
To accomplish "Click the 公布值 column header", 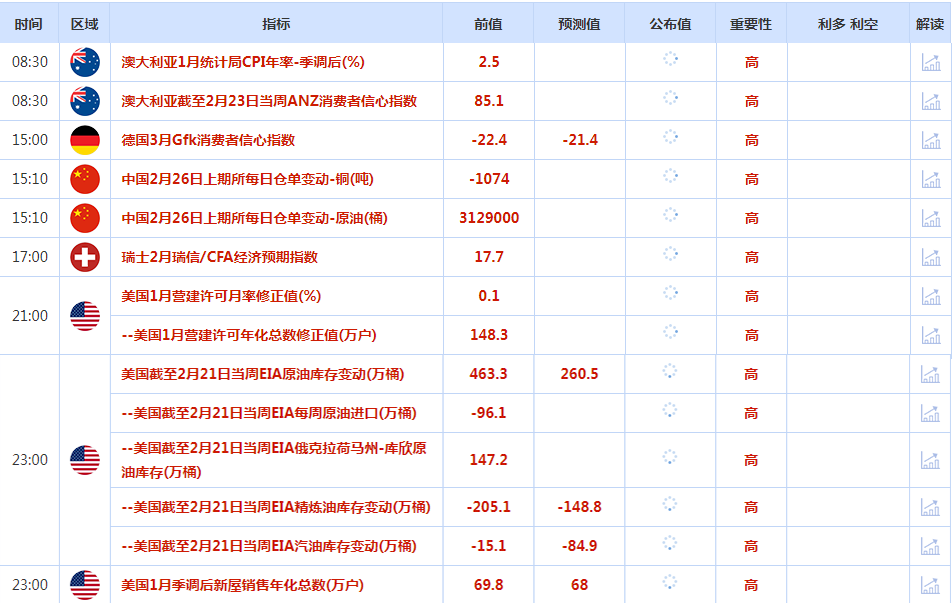I will click(670, 24).
